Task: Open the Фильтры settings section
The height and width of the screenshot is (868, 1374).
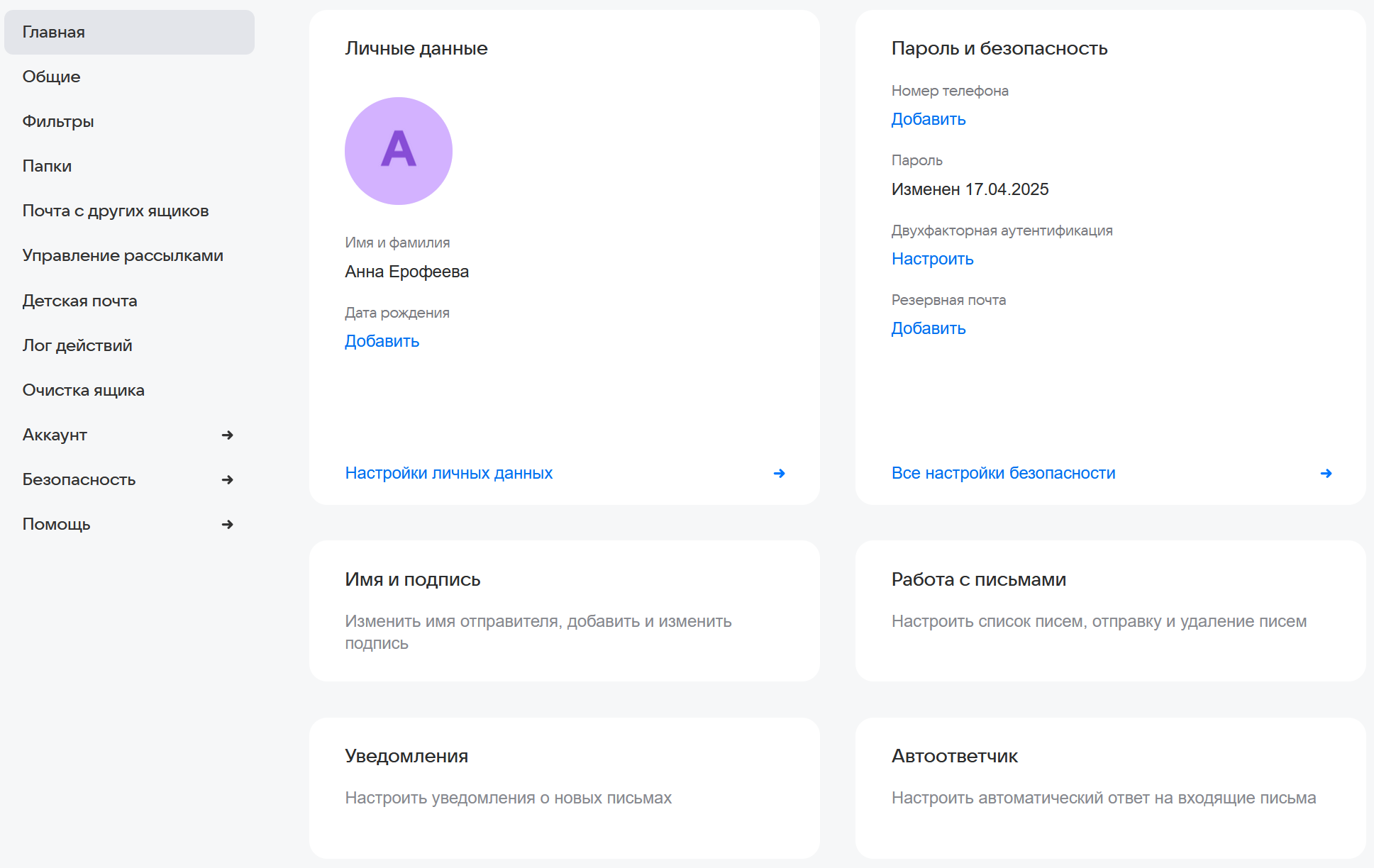Action: coord(58,121)
